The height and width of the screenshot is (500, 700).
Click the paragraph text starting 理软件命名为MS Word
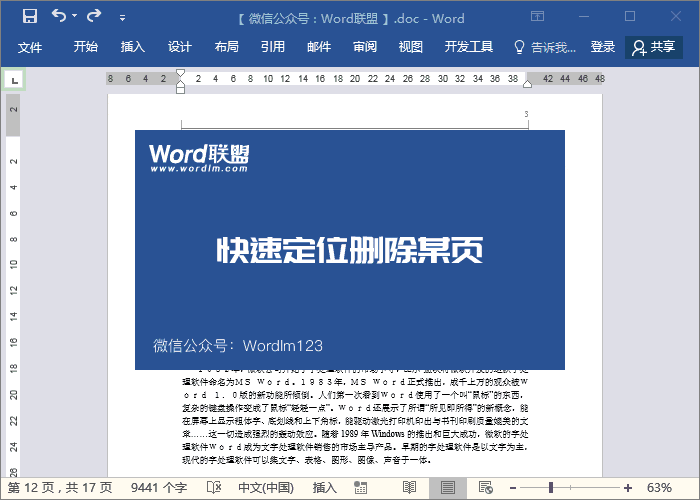(x=355, y=382)
